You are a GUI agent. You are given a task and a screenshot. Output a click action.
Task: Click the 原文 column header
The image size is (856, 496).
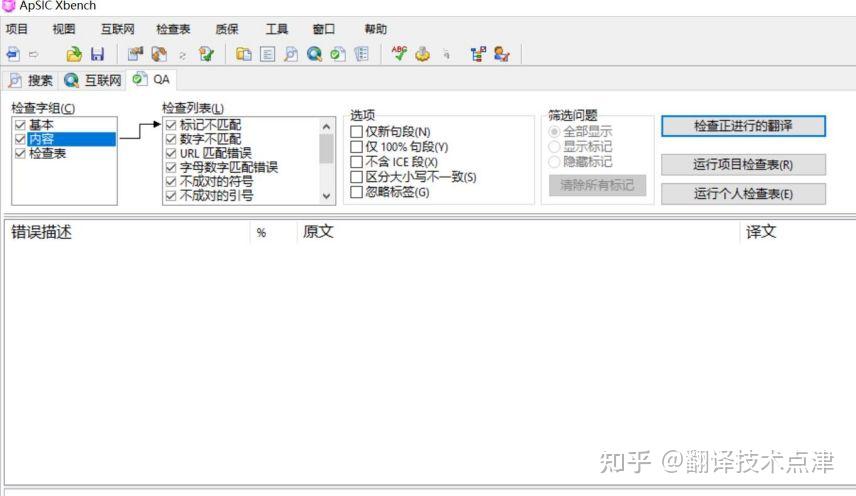pos(518,232)
